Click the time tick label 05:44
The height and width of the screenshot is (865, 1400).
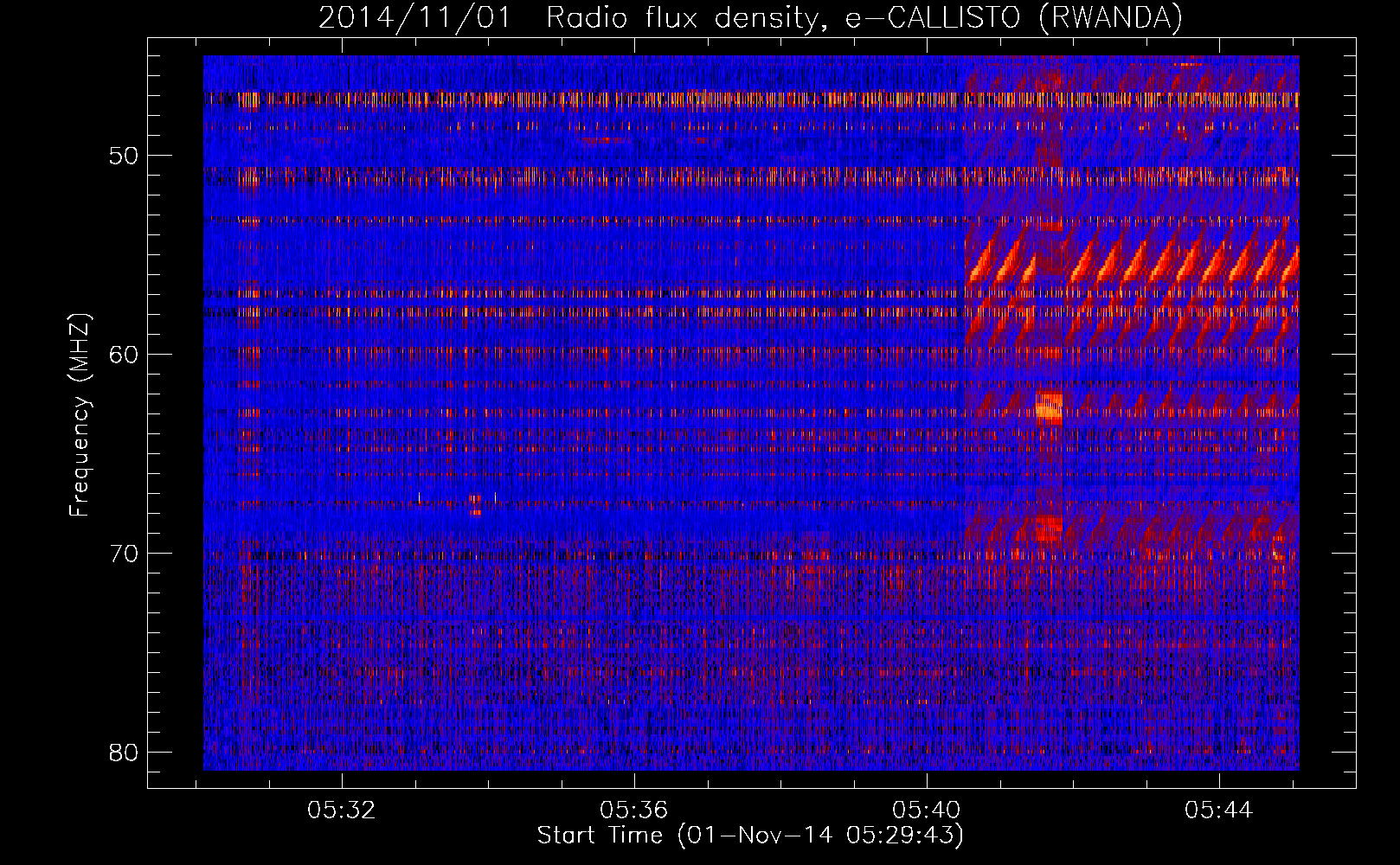pyautogui.click(x=1219, y=810)
